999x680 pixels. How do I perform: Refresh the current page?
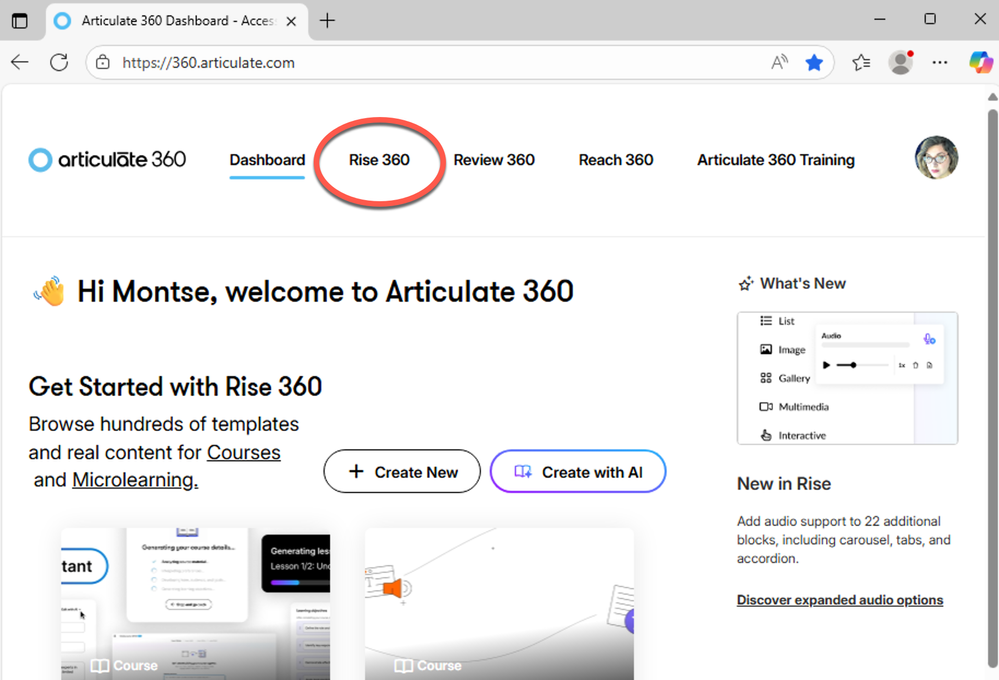tap(59, 62)
